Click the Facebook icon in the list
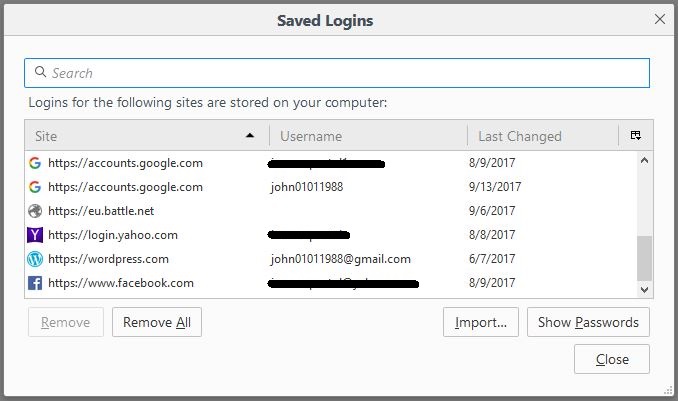678x401 pixels. click(35, 283)
